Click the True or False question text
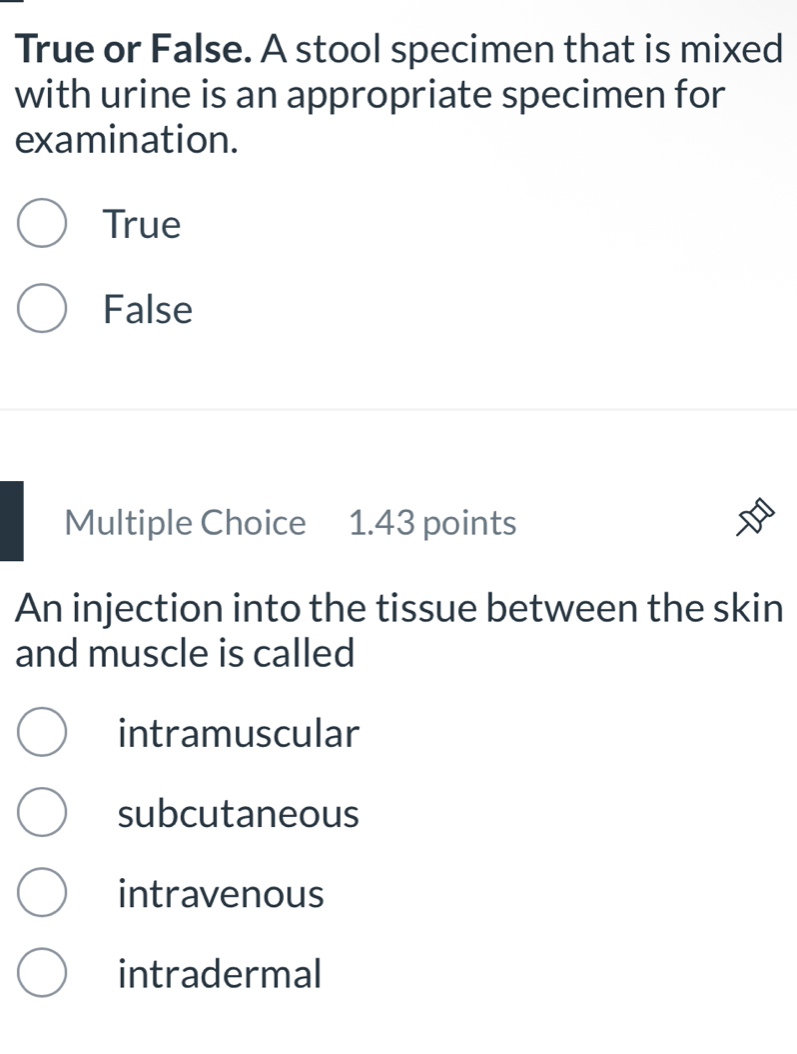Viewport: 797px width, 1054px height. [x=398, y=91]
